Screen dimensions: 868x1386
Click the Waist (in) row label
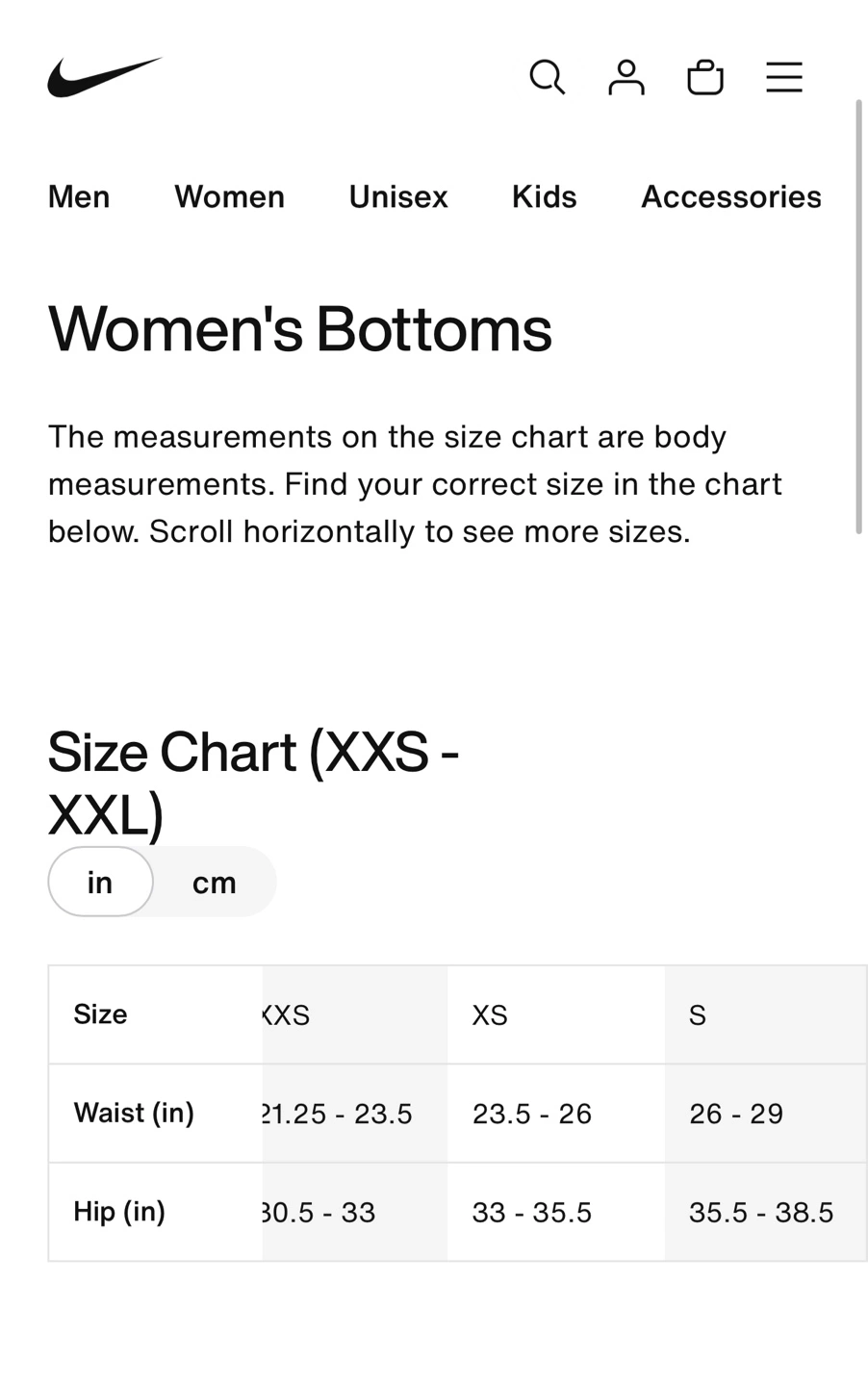coord(134,1113)
